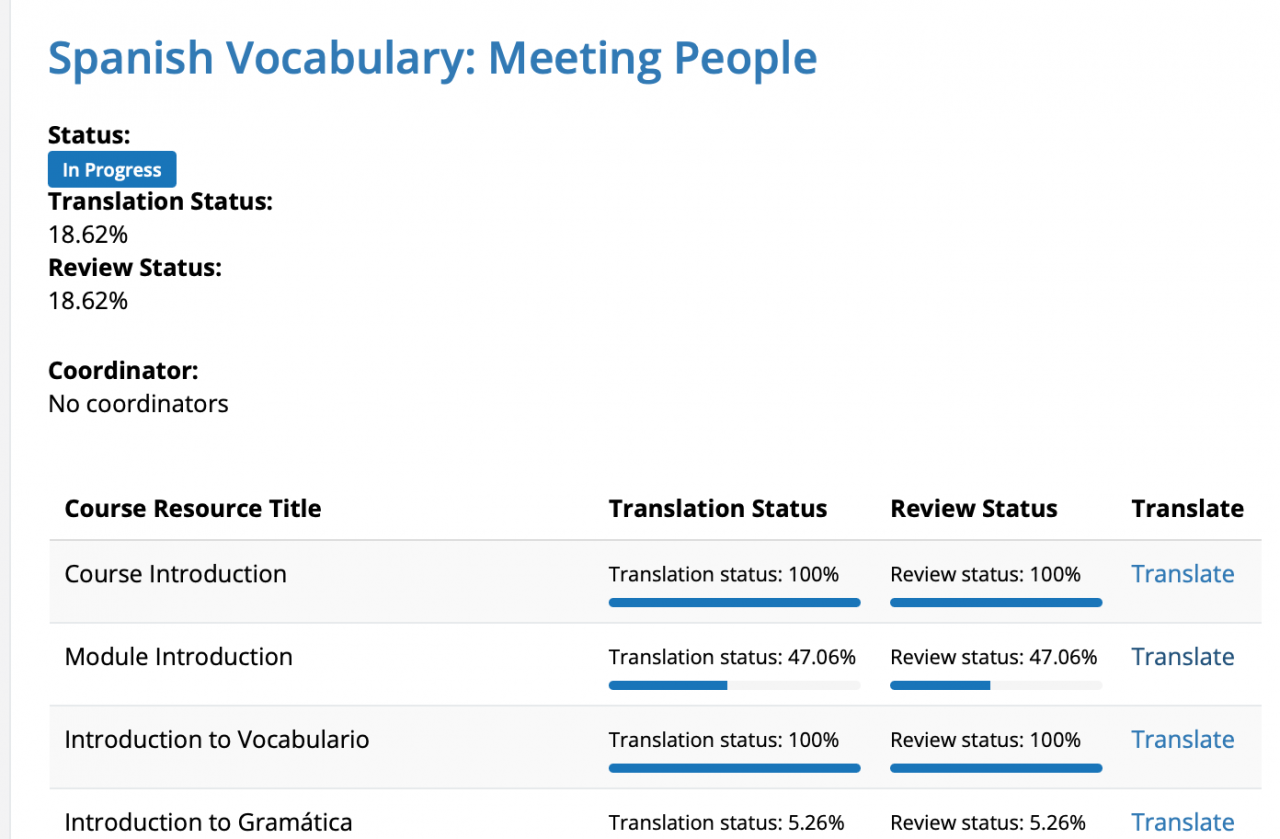Click Module Introduction review progress bar

996,686
